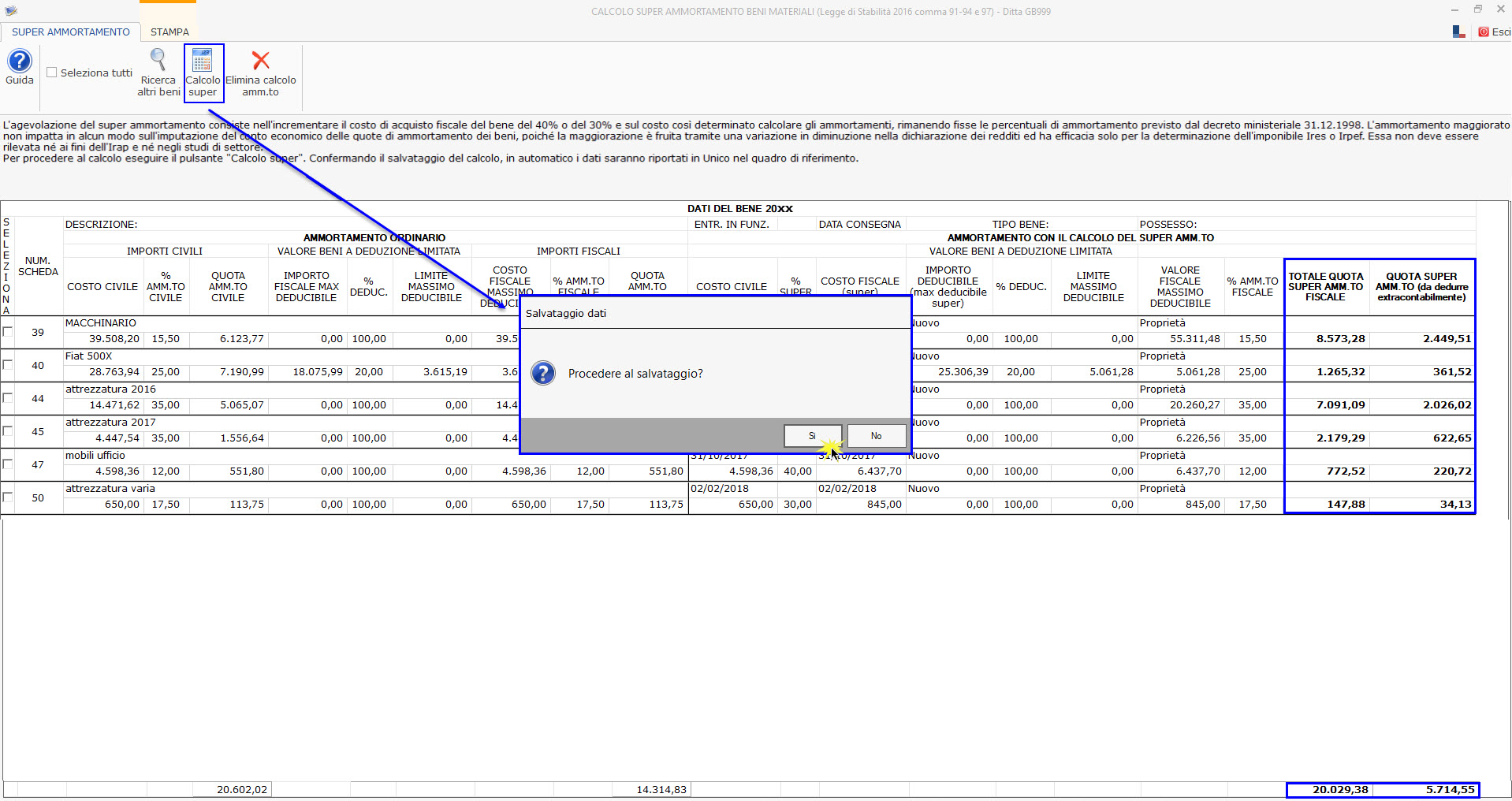Screen dimensions: 1512x801
Task: Check the selection box for scheda 45
Action: pyautogui.click(x=8, y=431)
